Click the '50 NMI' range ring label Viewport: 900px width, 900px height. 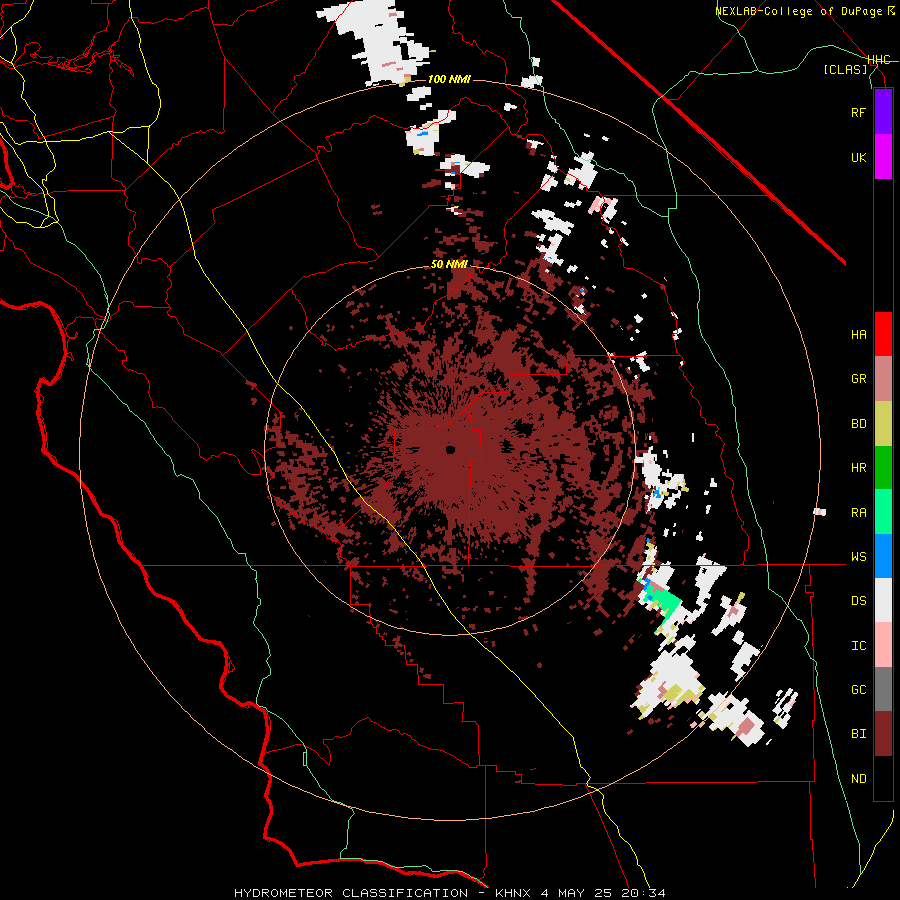(449, 264)
